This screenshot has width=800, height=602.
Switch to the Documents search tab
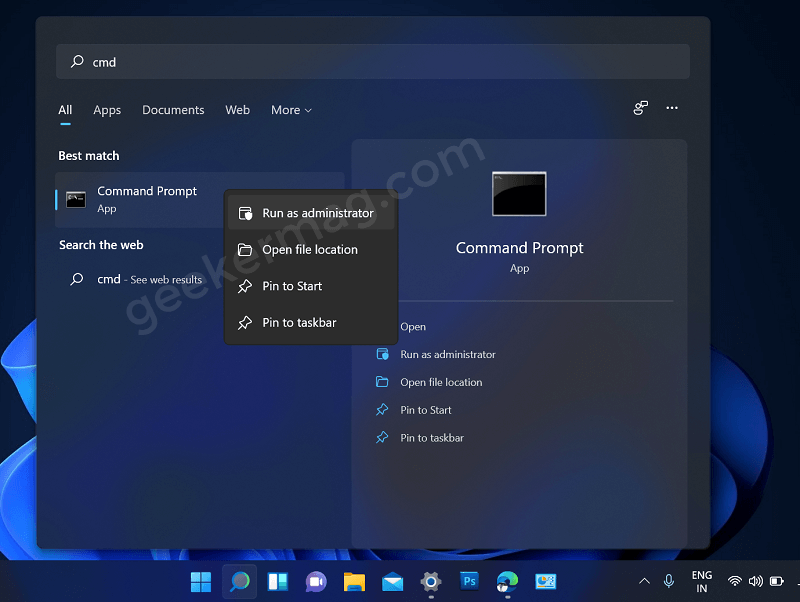click(173, 110)
